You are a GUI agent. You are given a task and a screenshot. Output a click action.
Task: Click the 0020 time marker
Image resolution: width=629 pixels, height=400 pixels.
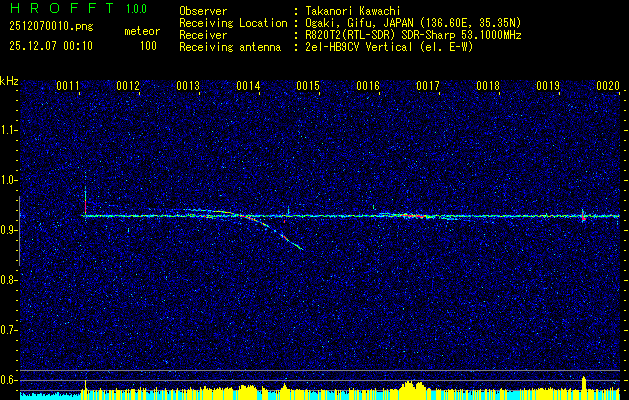coord(608,86)
